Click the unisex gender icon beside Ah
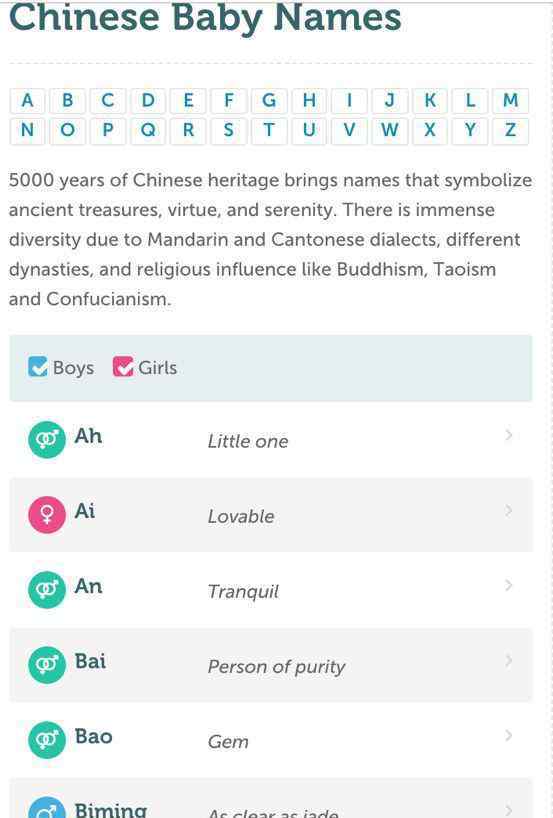Viewport: 553px width, 818px height. point(47,440)
